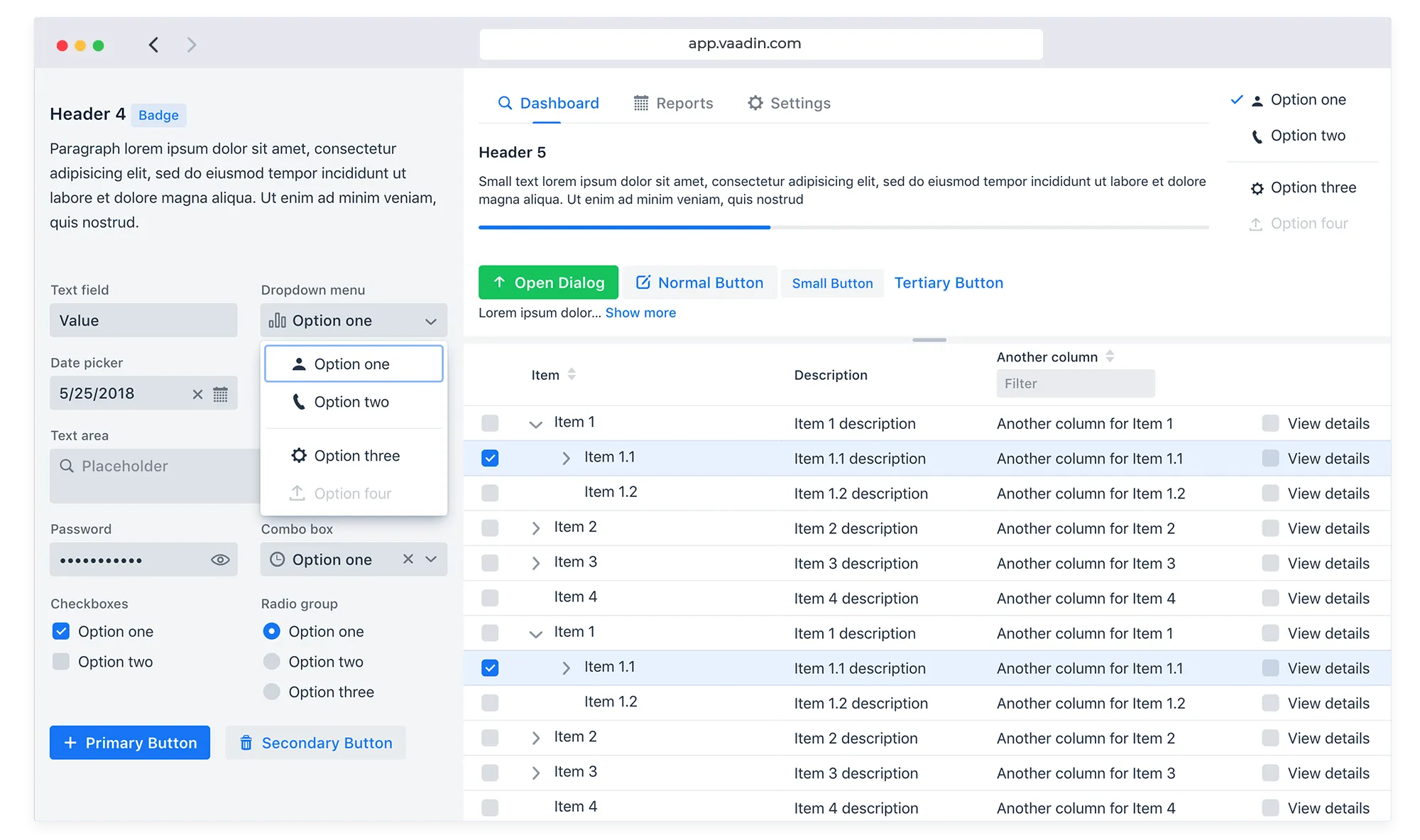
Task: Expand Item 2 tree row
Action: pyautogui.click(x=535, y=527)
